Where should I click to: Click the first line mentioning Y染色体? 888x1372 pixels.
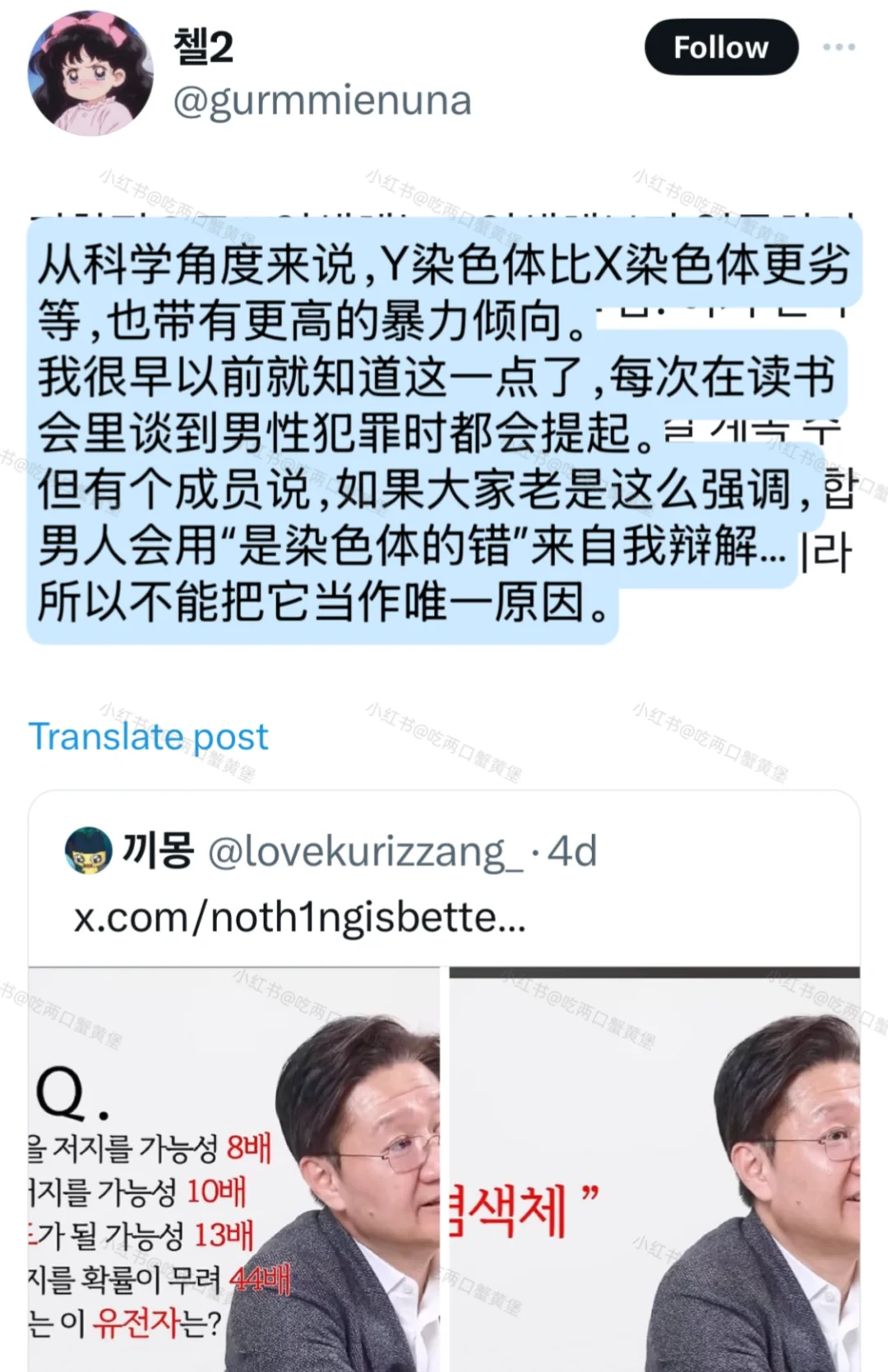444,265
